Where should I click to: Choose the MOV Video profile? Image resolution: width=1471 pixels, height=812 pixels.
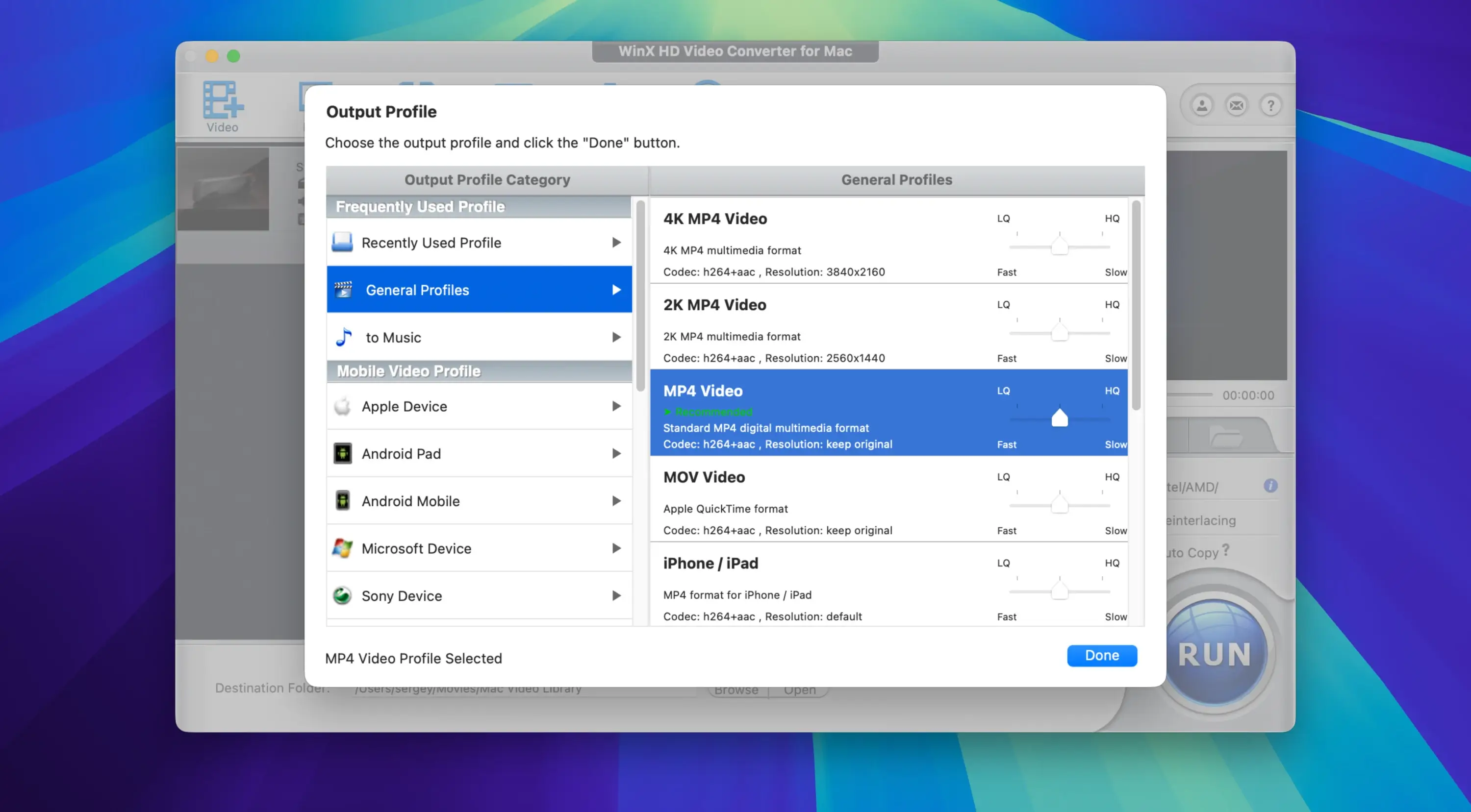(888, 499)
